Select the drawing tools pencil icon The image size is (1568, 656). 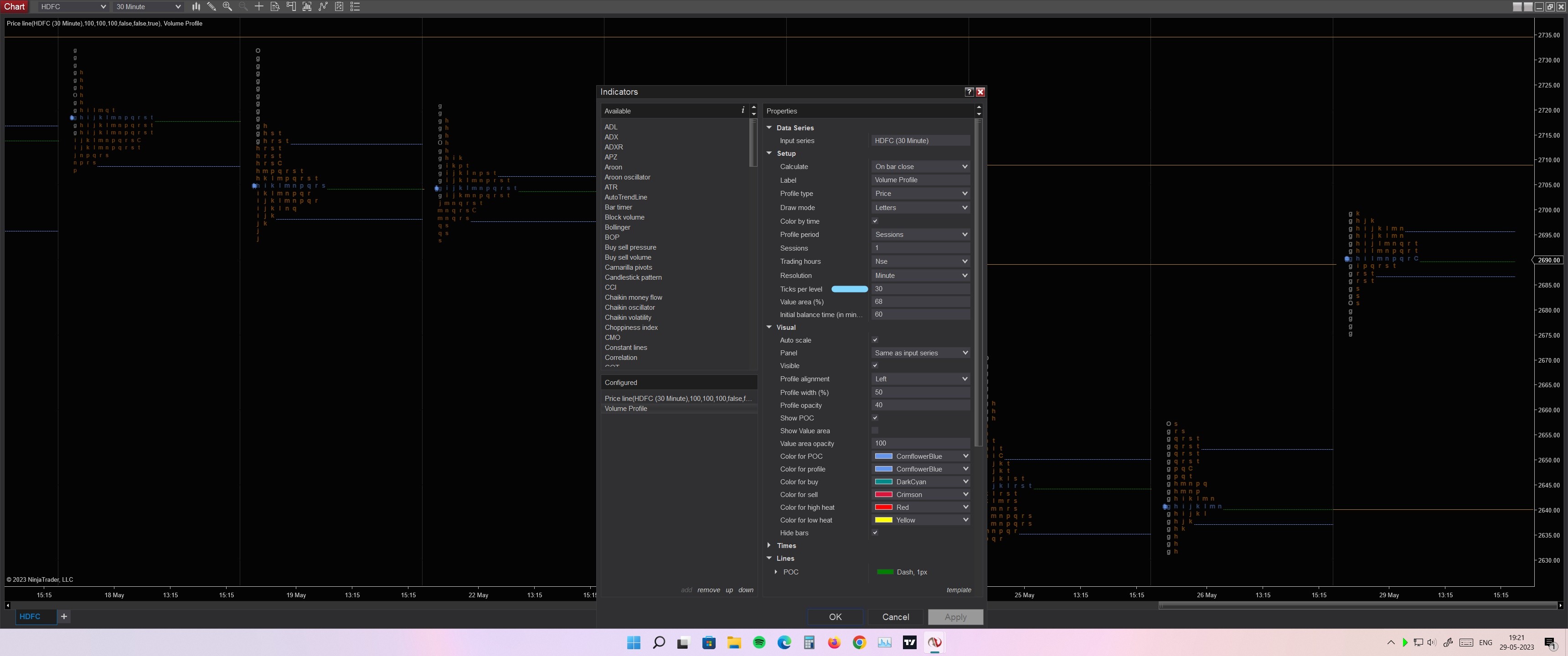(211, 6)
